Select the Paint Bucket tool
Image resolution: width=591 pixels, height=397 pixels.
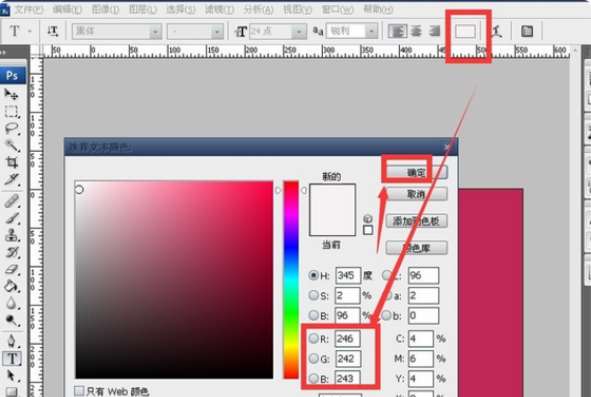pyautogui.click(x=11, y=286)
